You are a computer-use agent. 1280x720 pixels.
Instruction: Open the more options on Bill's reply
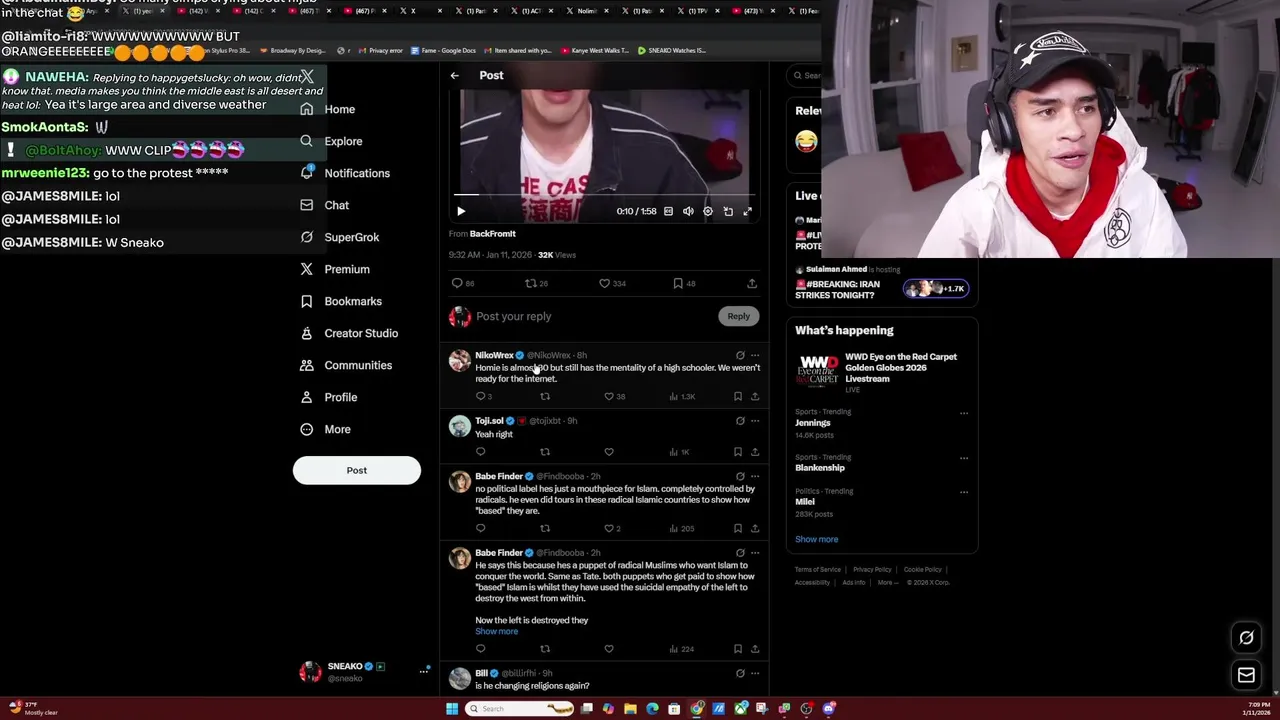coord(755,673)
